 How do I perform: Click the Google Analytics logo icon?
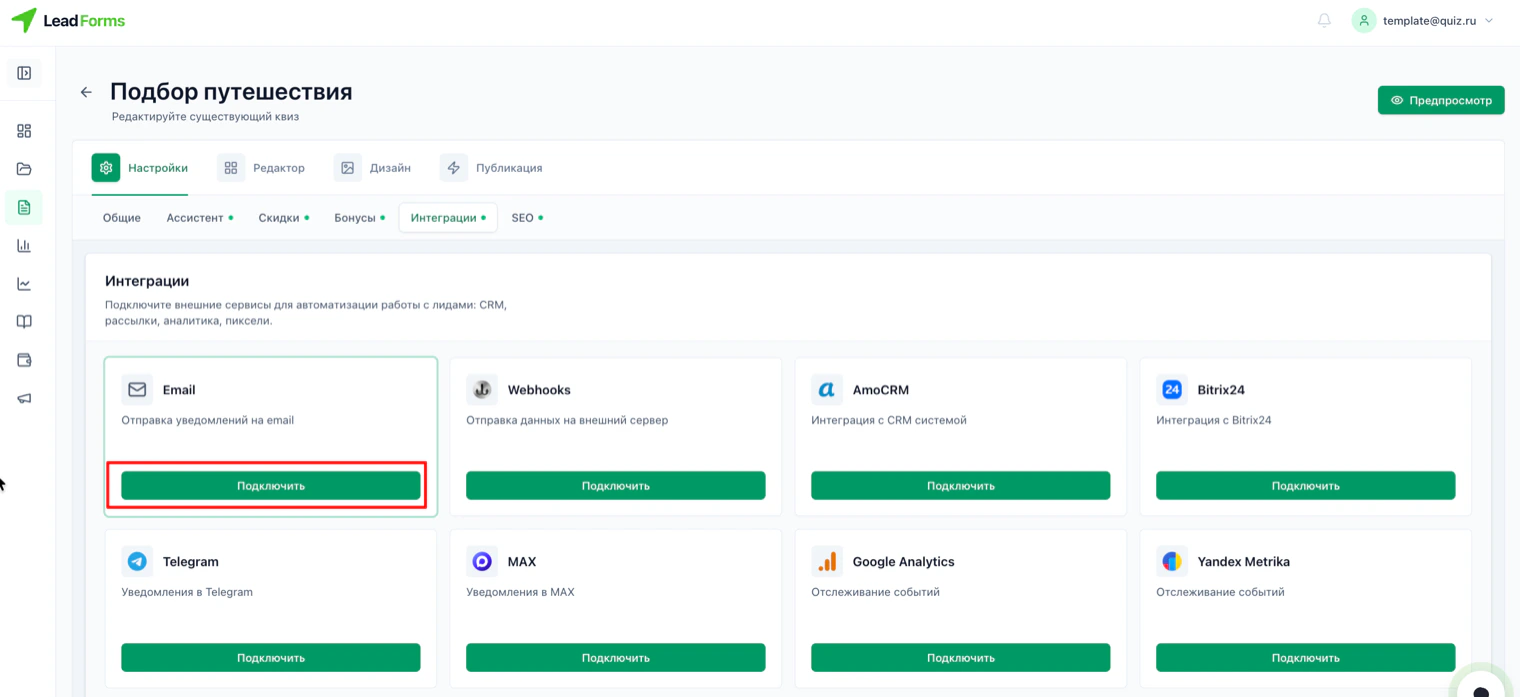(x=827, y=562)
